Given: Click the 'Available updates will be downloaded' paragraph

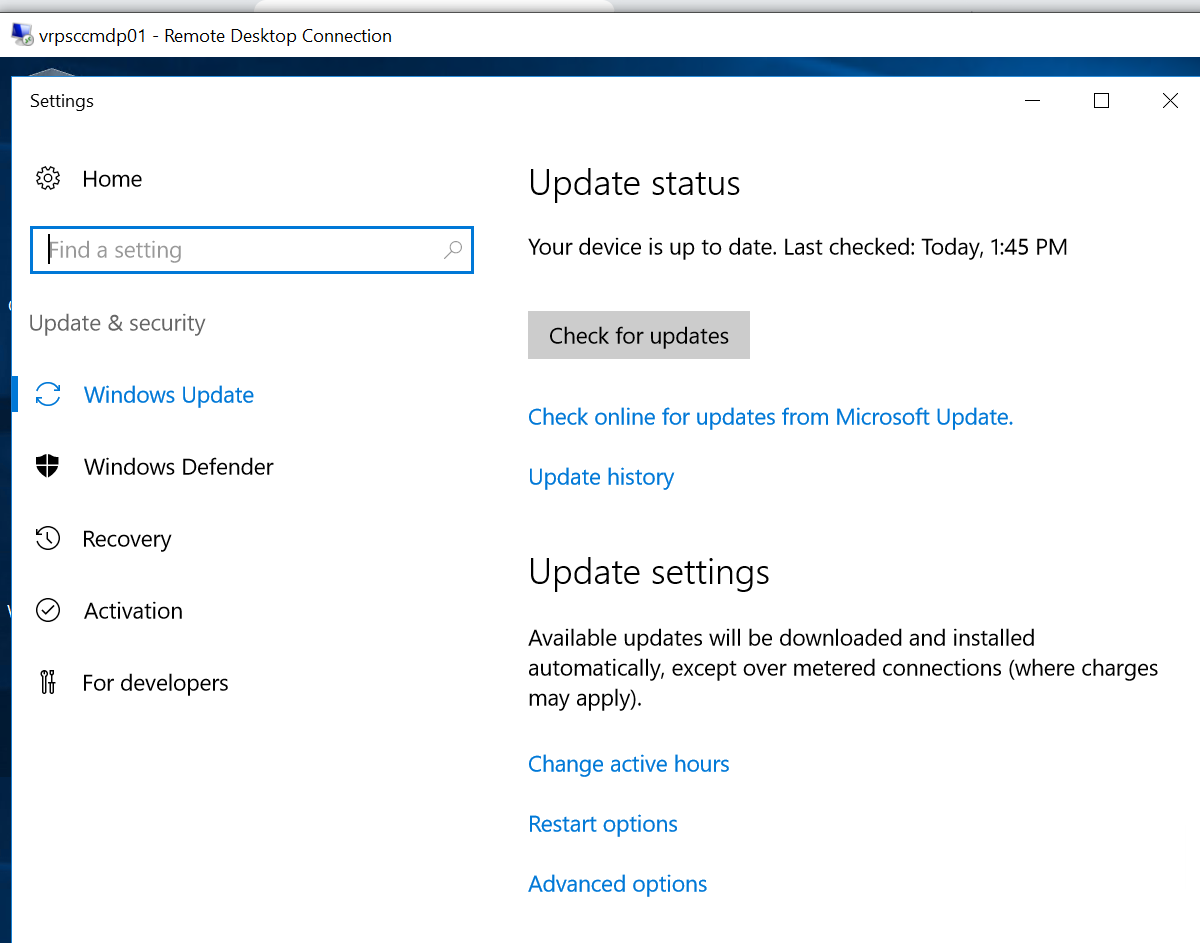Looking at the screenshot, I should 843,668.
